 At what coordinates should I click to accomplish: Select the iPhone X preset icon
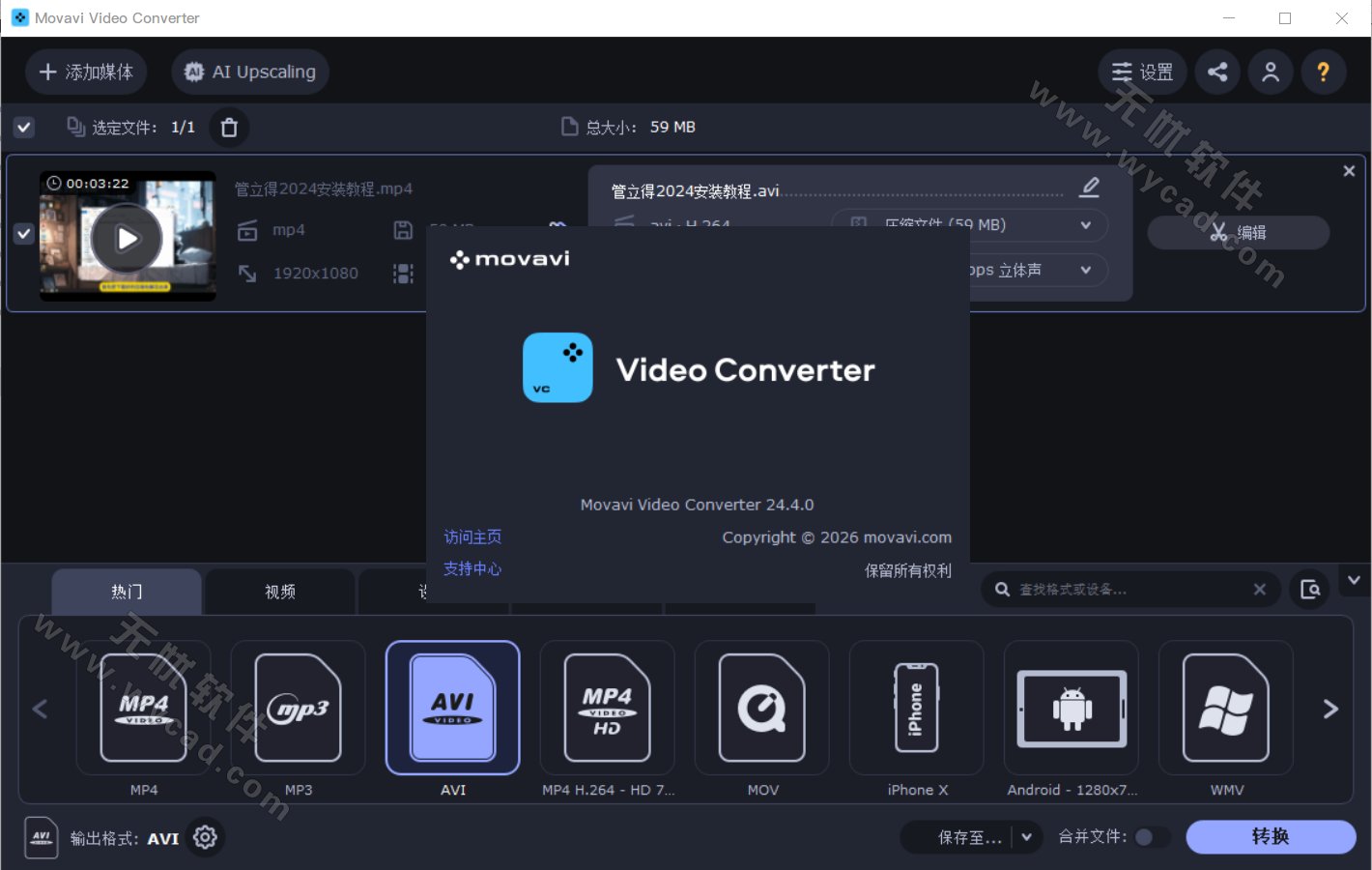[x=917, y=708]
